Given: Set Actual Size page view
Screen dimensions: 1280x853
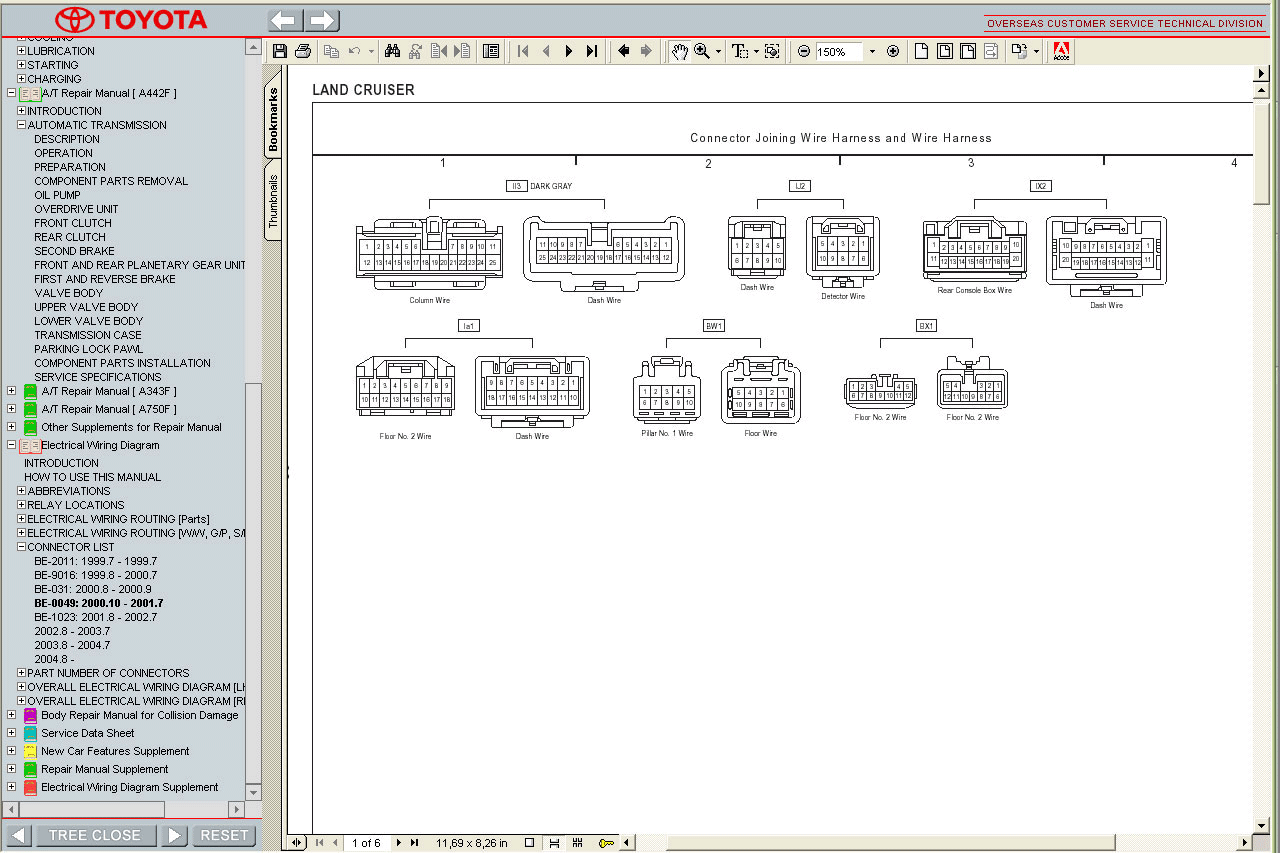Looking at the screenshot, I should coord(922,51).
